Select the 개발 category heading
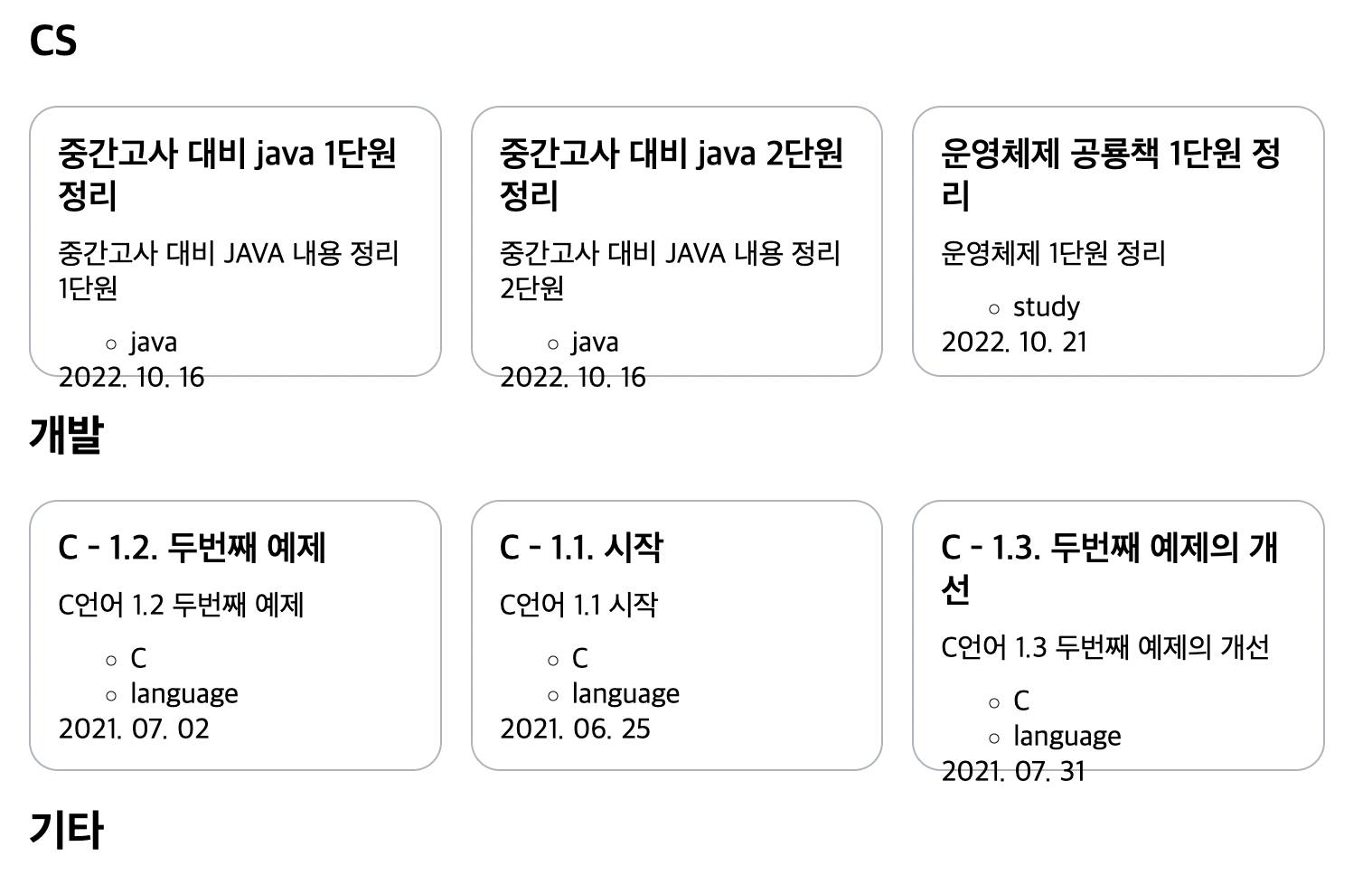The height and width of the screenshot is (884, 1372). [67, 435]
